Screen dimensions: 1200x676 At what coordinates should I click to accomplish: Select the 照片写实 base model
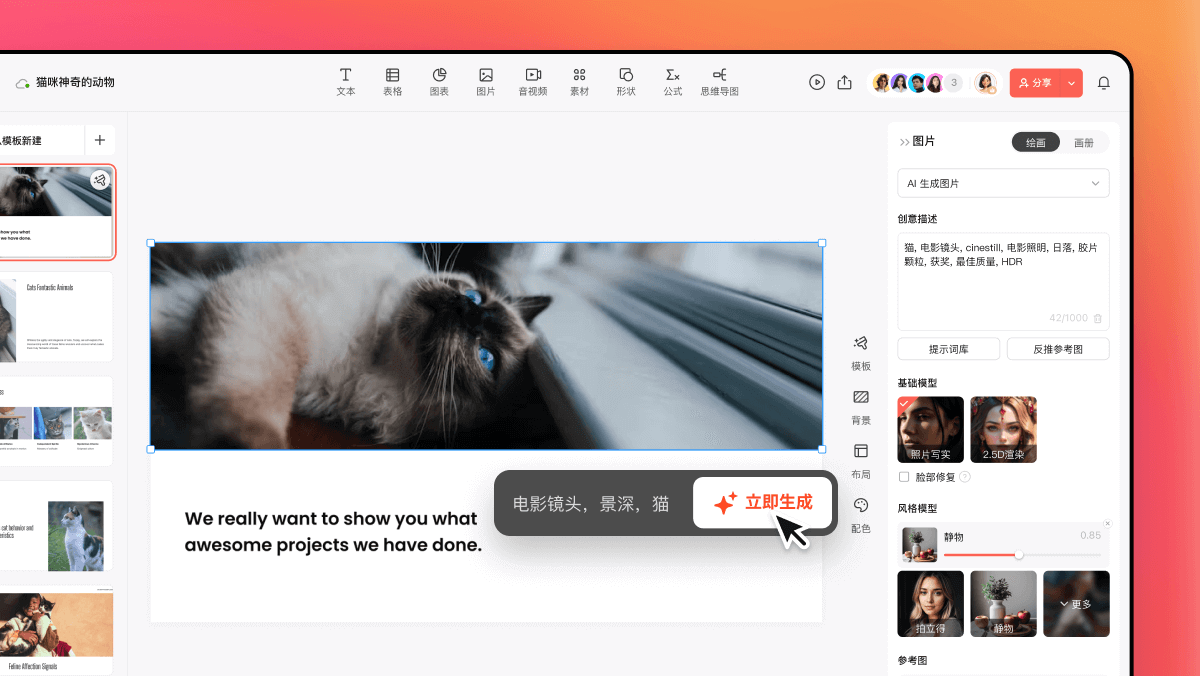[x=930, y=429]
